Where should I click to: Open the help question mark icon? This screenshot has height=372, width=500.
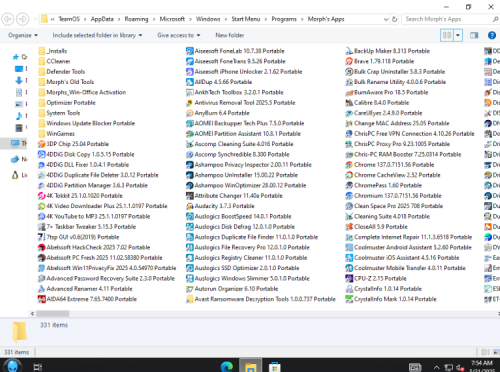[x=492, y=35]
